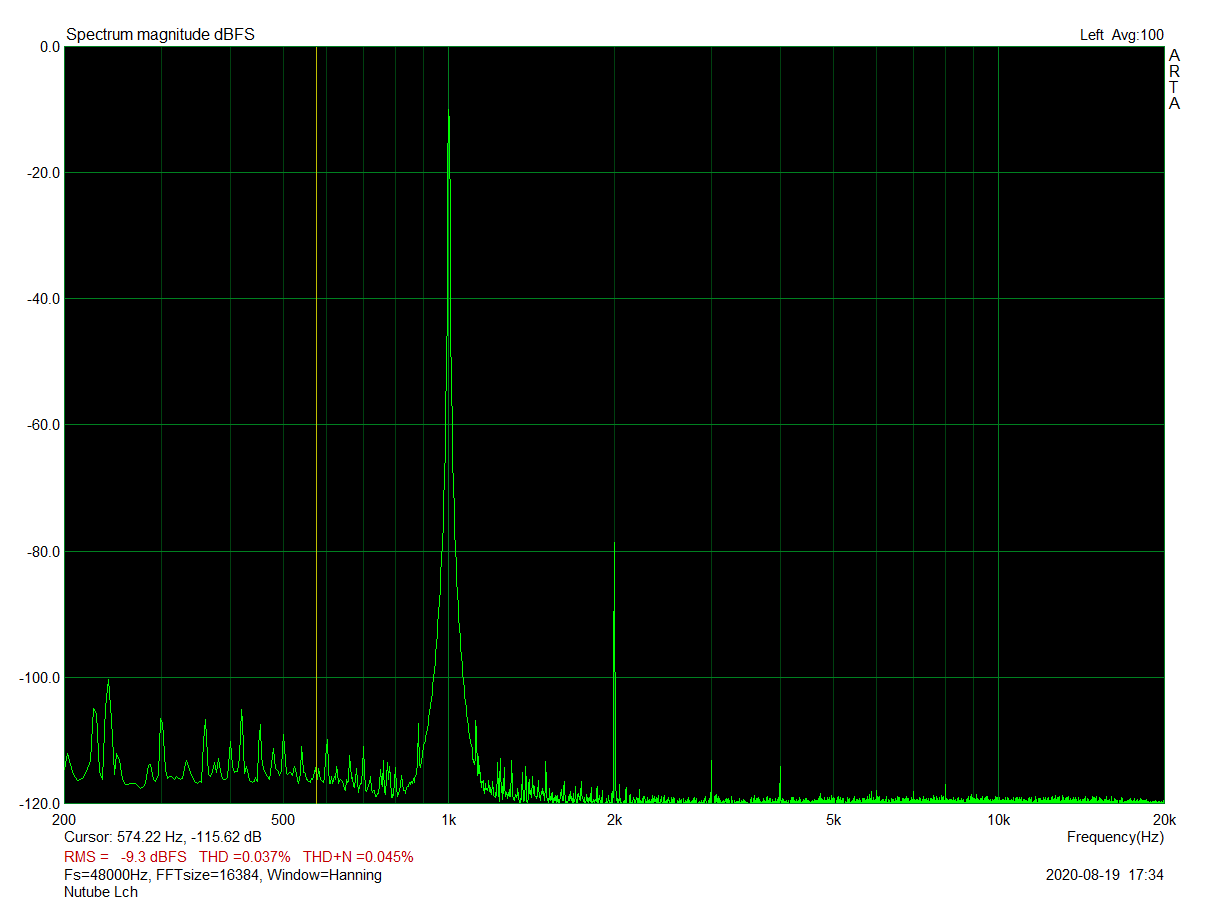Screen dimensions: 1228x904
Task: Click the 'Left Avg:100' label
Action: (1122, 35)
